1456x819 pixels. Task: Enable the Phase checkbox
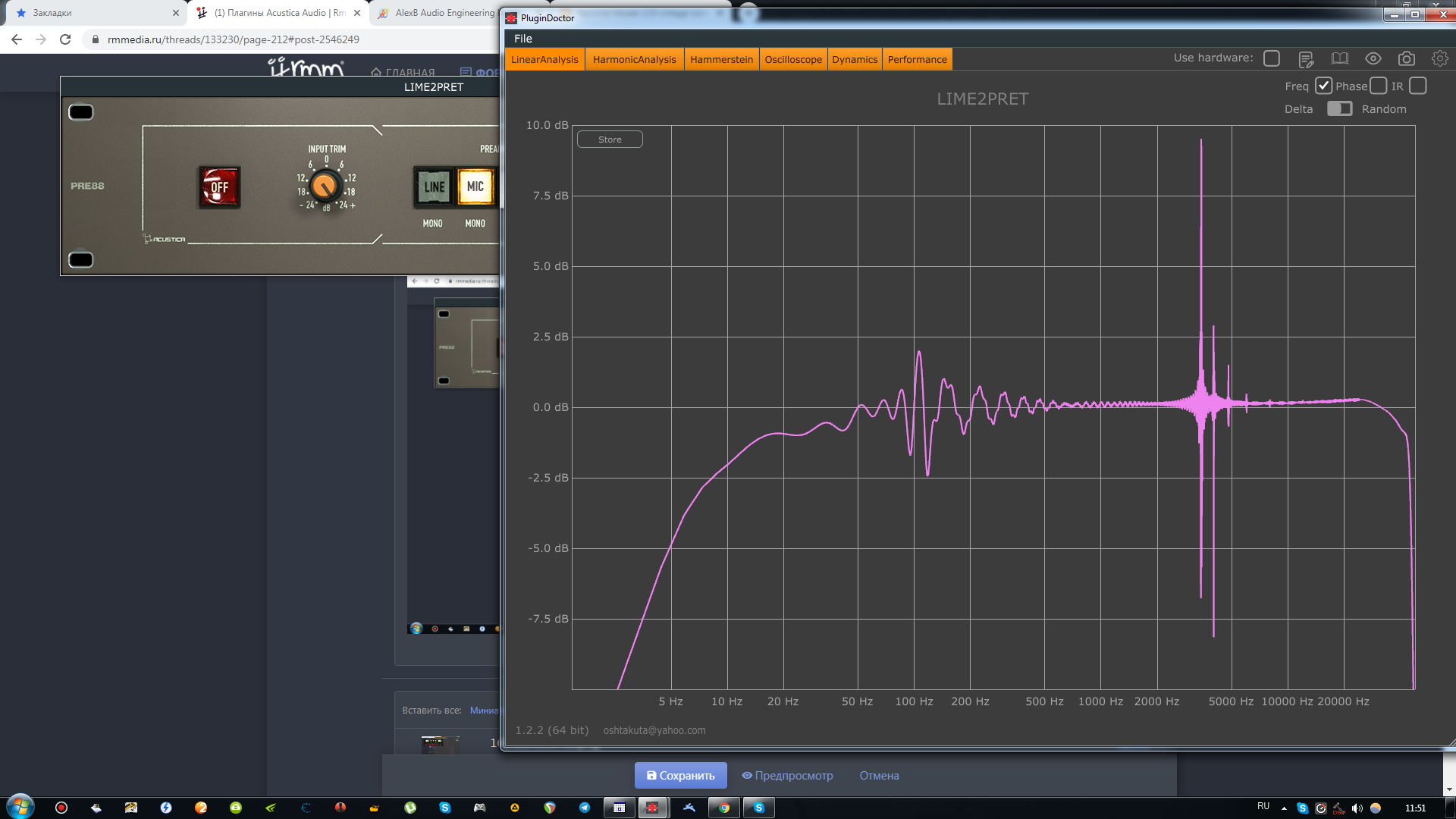tap(1379, 86)
